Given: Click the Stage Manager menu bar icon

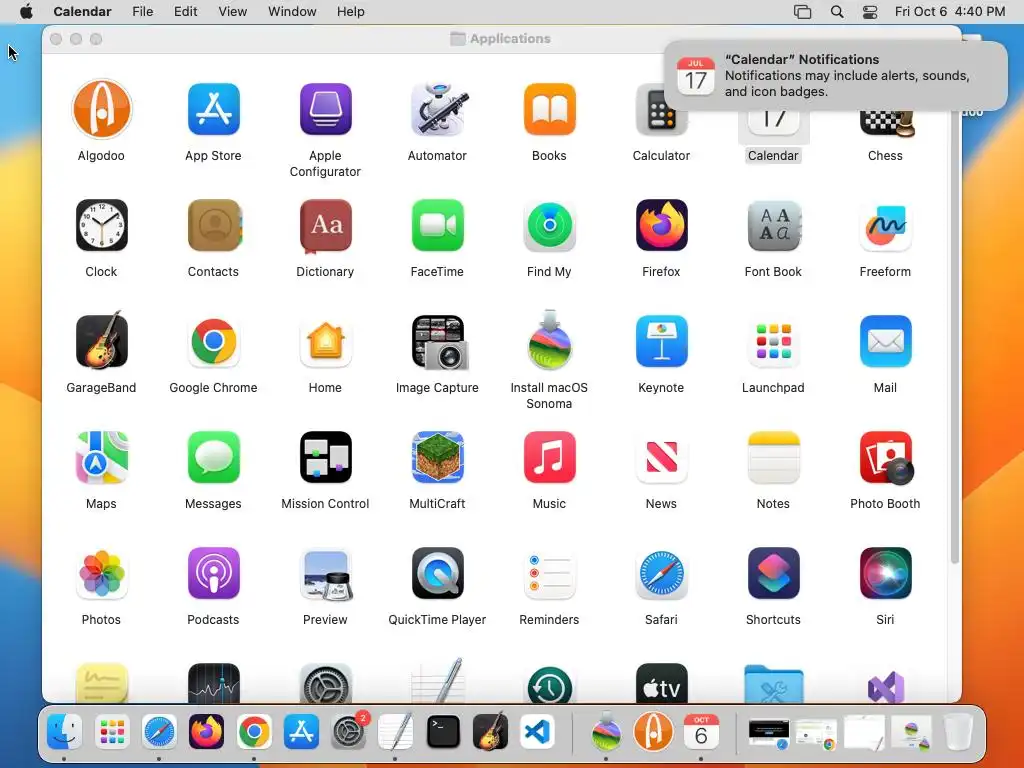Looking at the screenshot, I should pos(803,12).
